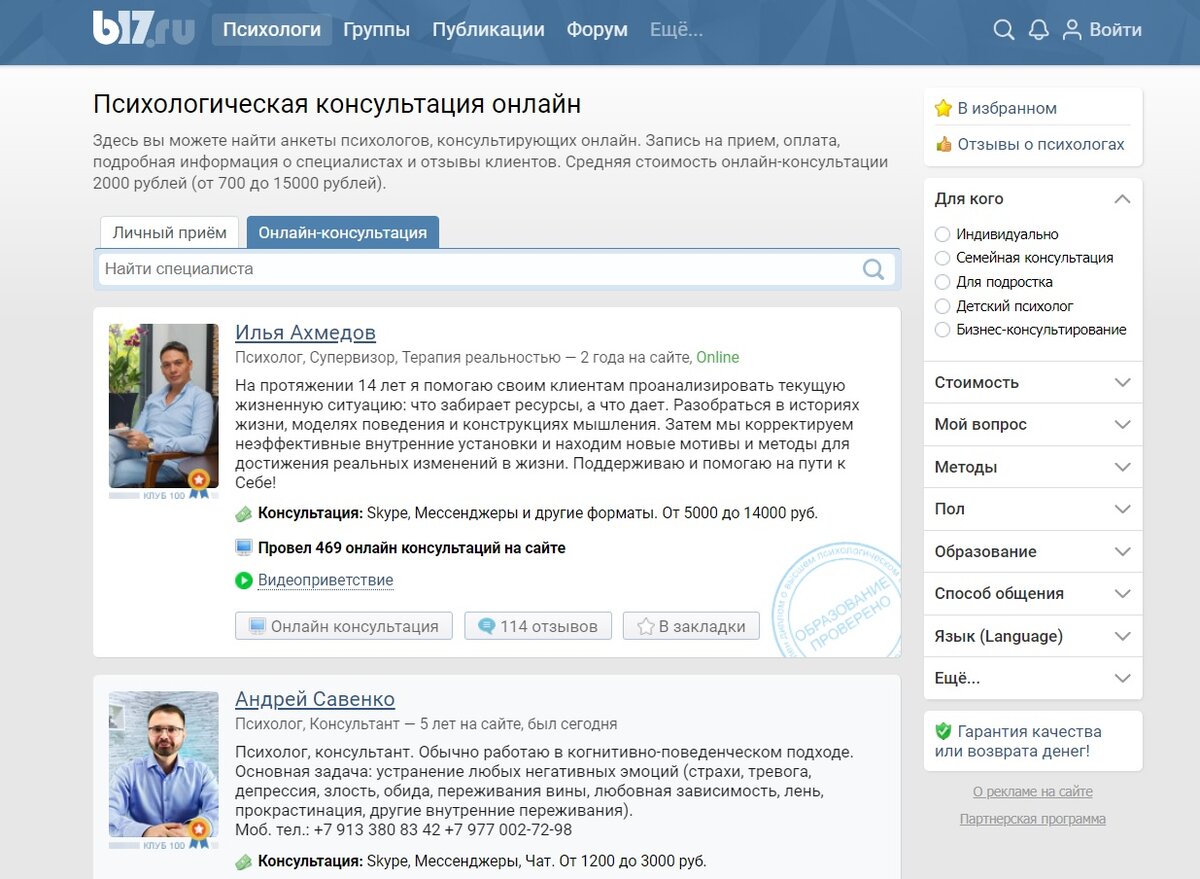Expand the Методы filter

pyautogui.click(x=1033, y=467)
